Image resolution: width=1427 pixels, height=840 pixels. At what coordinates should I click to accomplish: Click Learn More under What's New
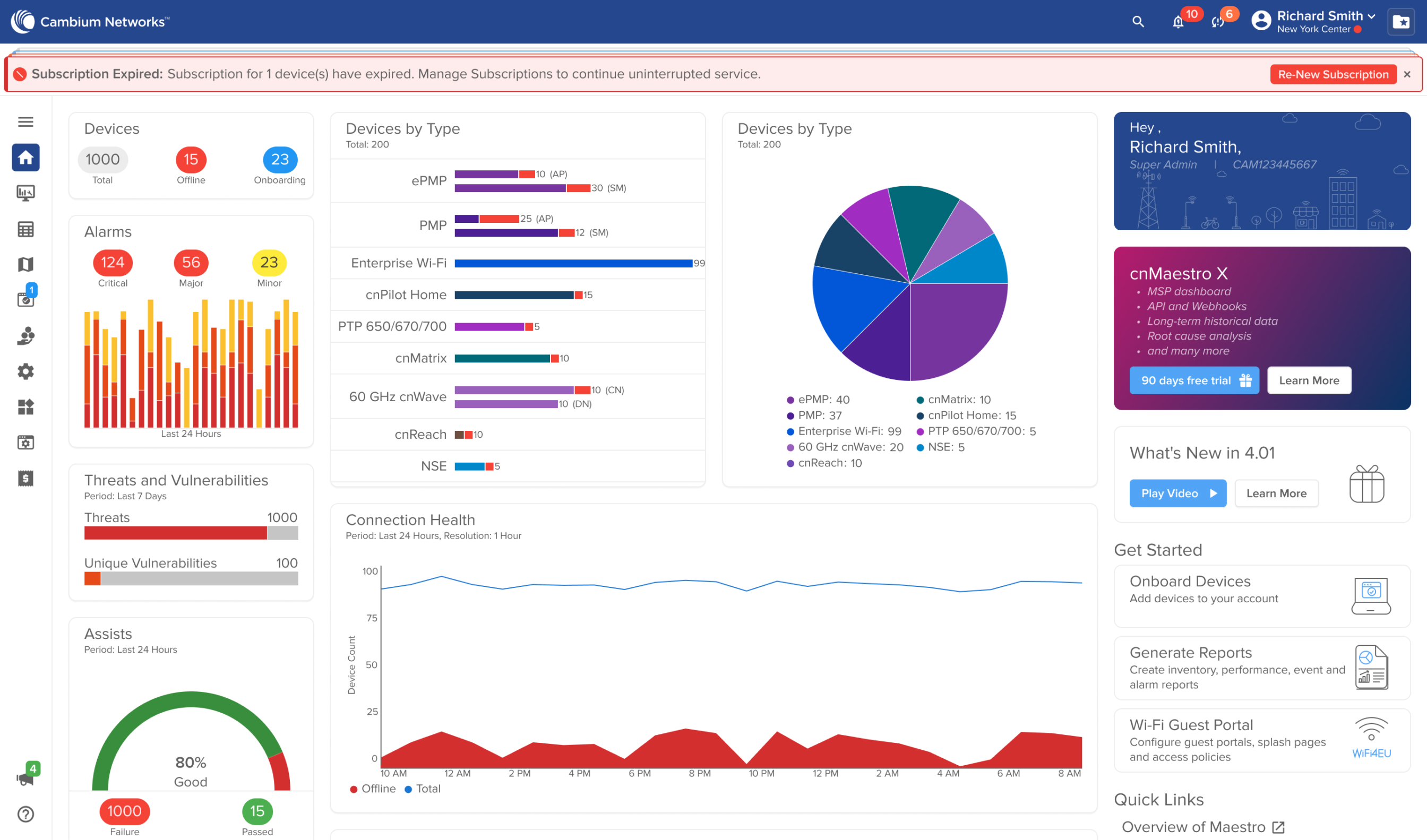coord(1276,493)
